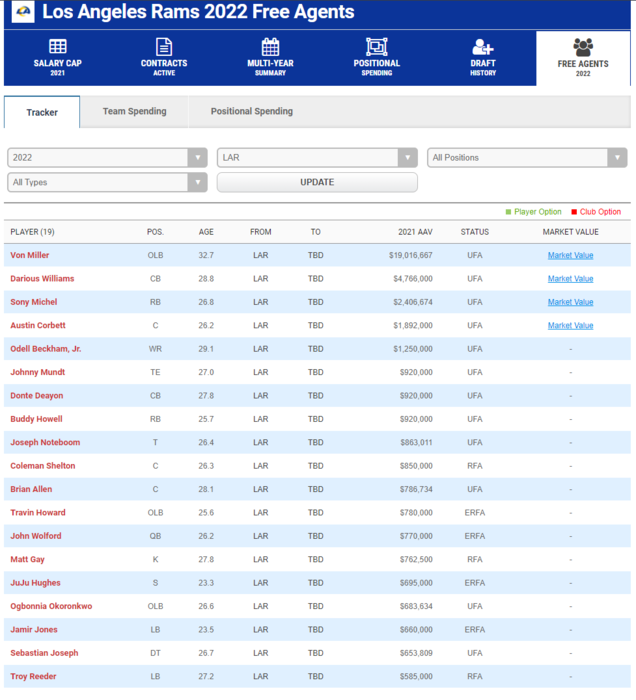
Task: Open the Salary Cap 2021 icon
Action: pyautogui.click(x=58, y=47)
